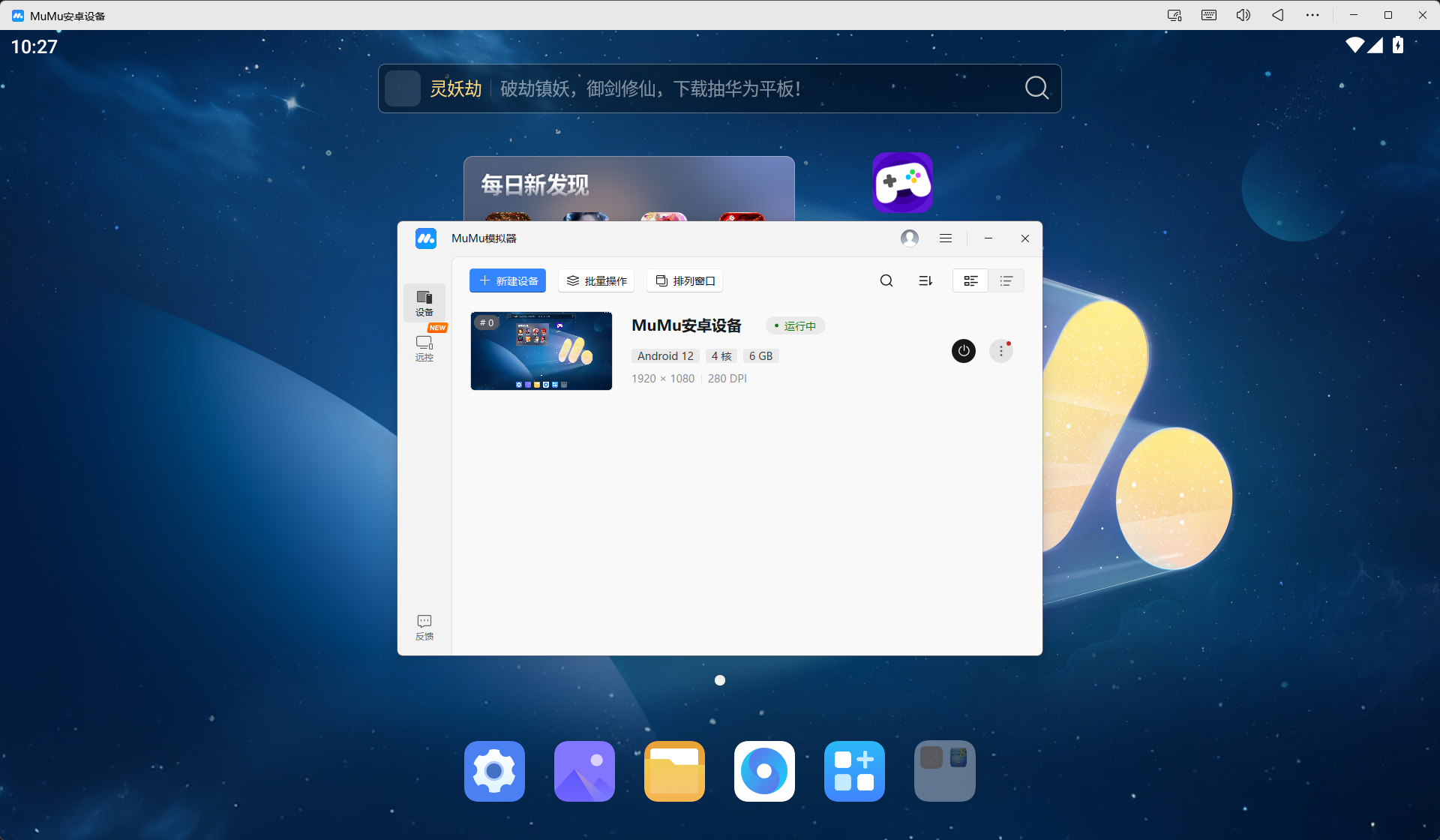Open the 反馈 feedback panel

pos(424,625)
